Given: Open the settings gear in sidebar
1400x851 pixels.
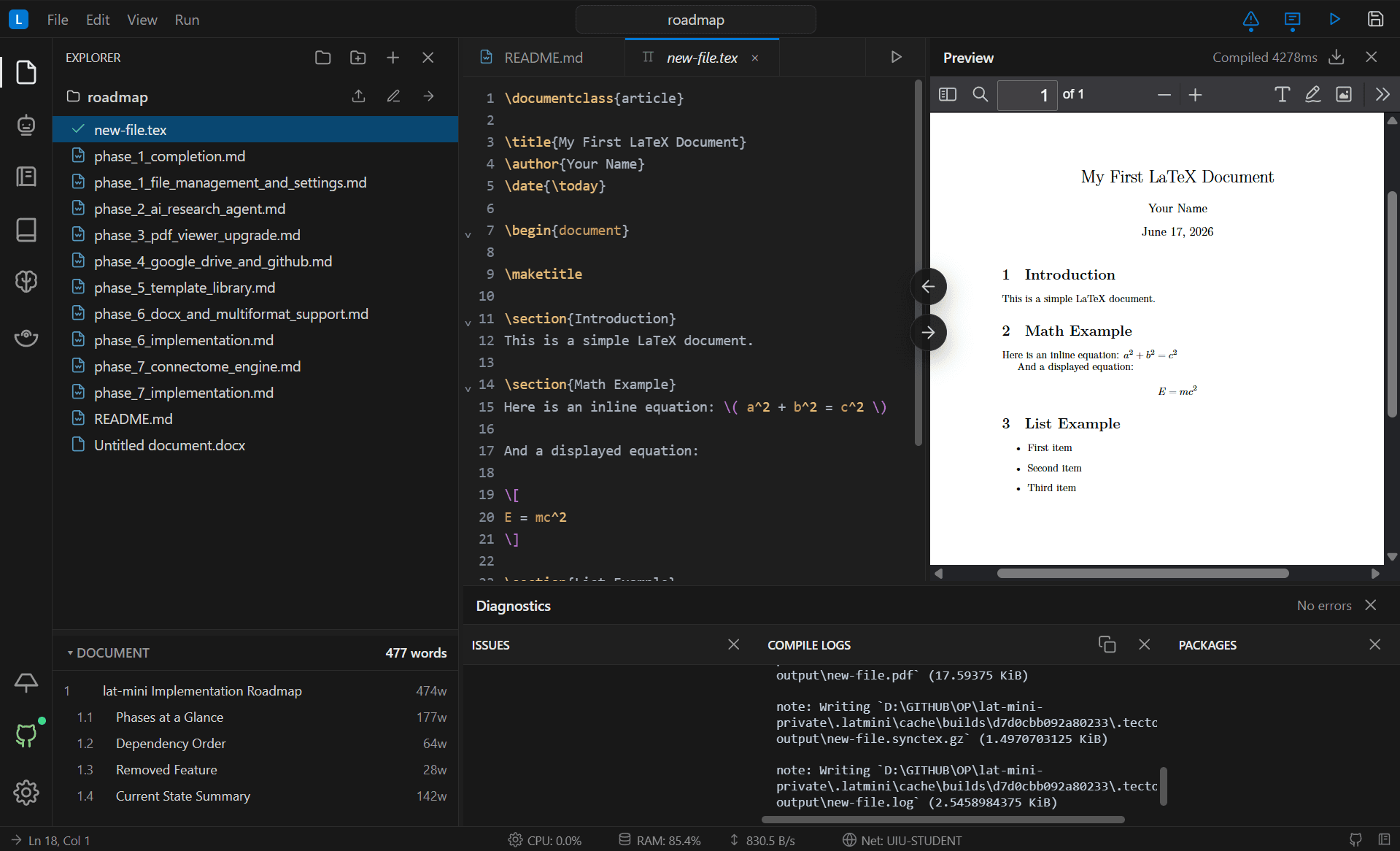Looking at the screenshot, I should tap(26, 792).
